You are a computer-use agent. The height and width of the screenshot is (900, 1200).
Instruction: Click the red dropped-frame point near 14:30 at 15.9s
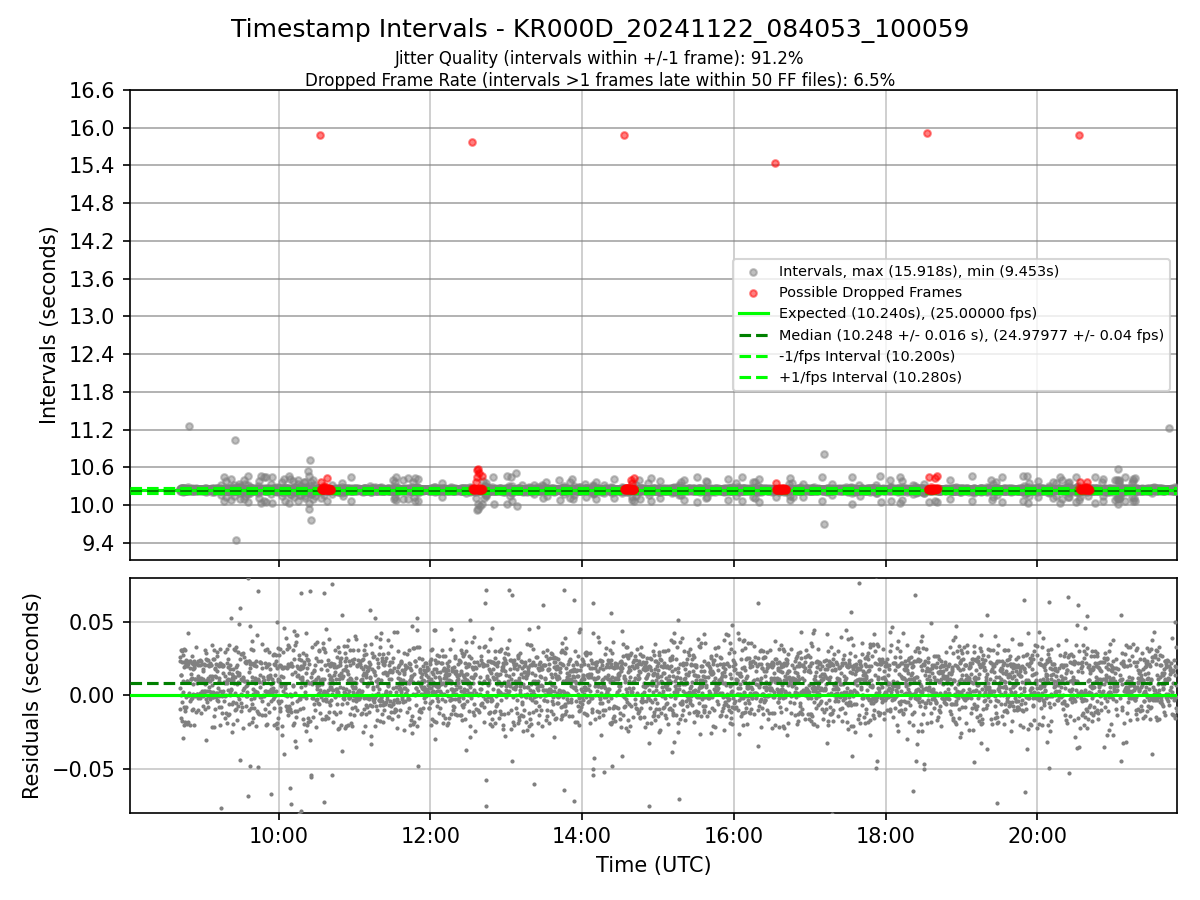point(624,135)
